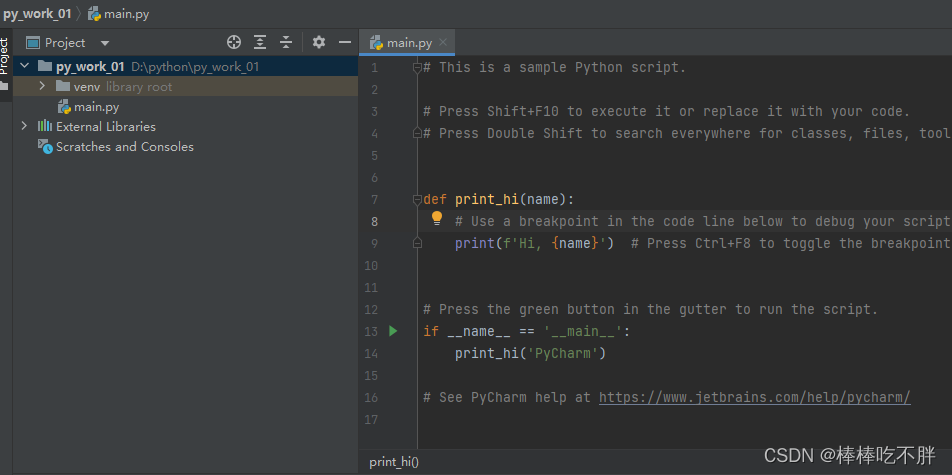Click py_work_01 in the navigation breadcrumb
The height and width of the screenshot is (475, 952).
coord(37,13)
